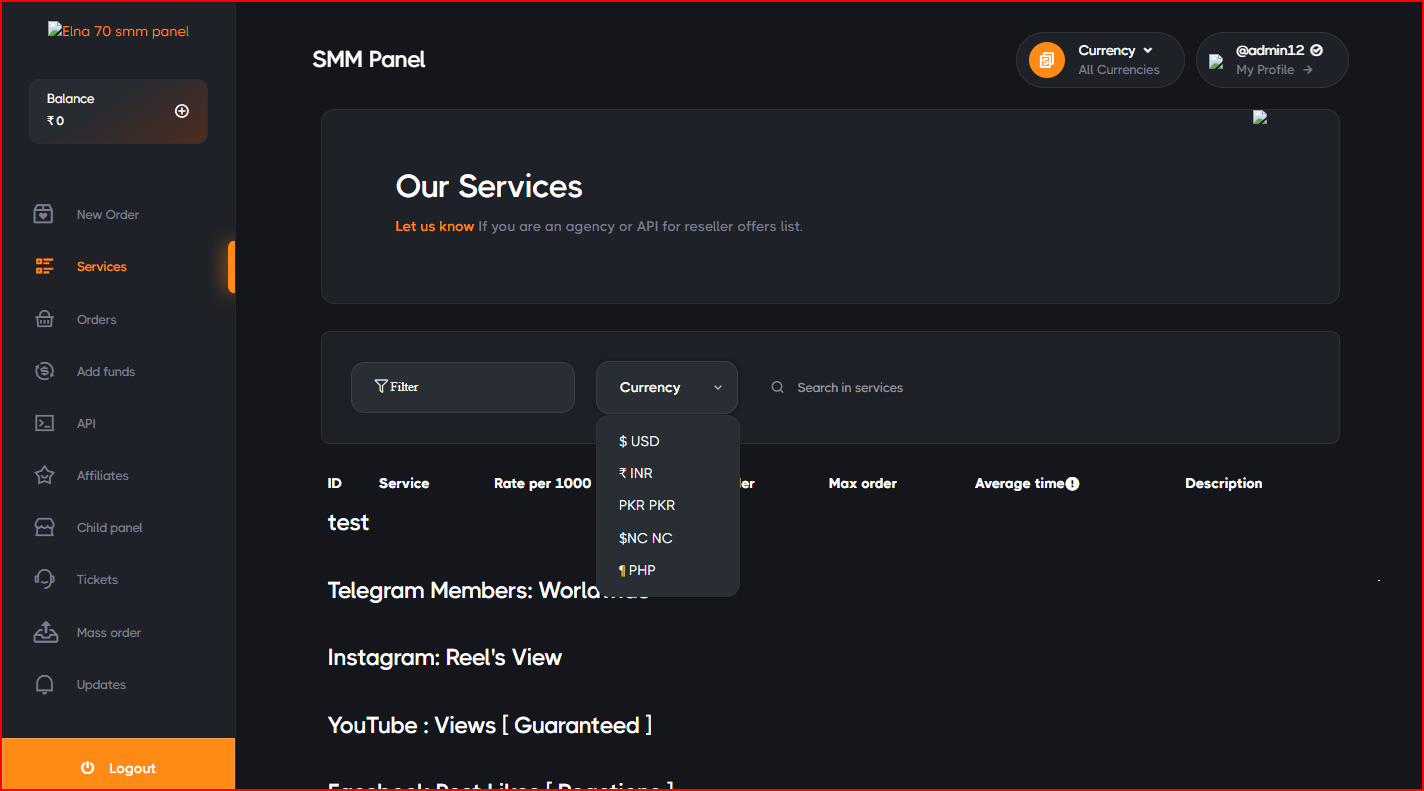Follow the 'Let us know' link
Screen dimensions: 1424x791
click(434, 226)
